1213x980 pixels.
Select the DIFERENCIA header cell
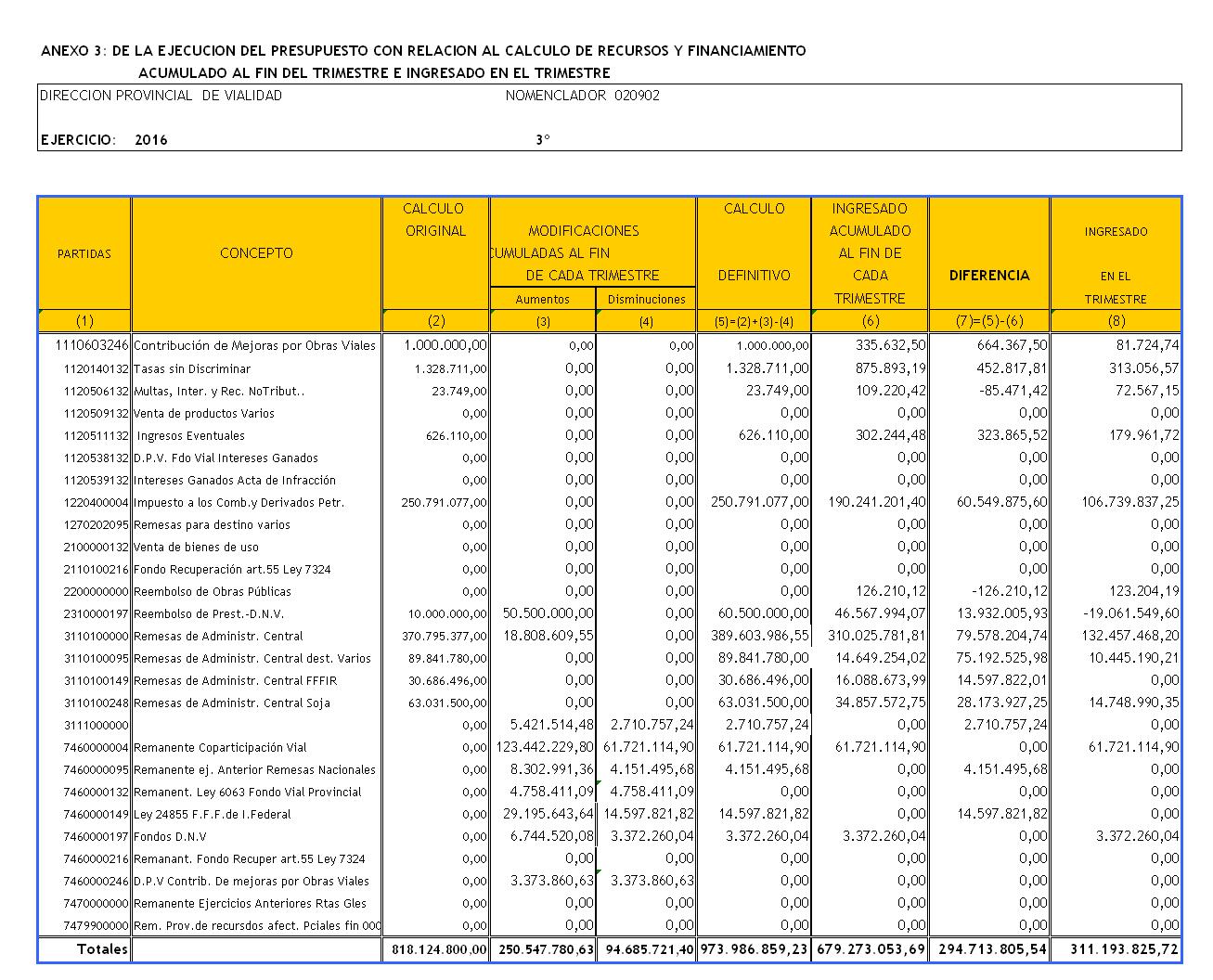pyautogui.click(x=989, y=253)
